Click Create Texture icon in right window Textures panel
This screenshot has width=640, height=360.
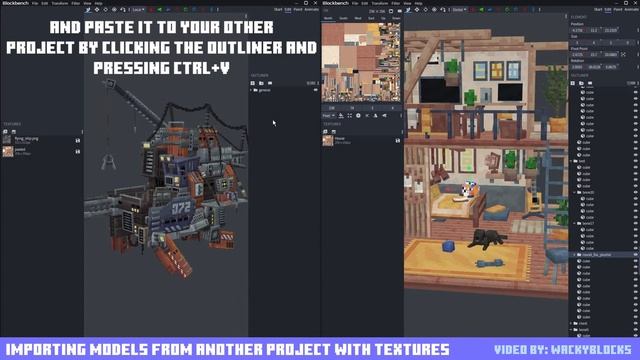coord(334,131)
